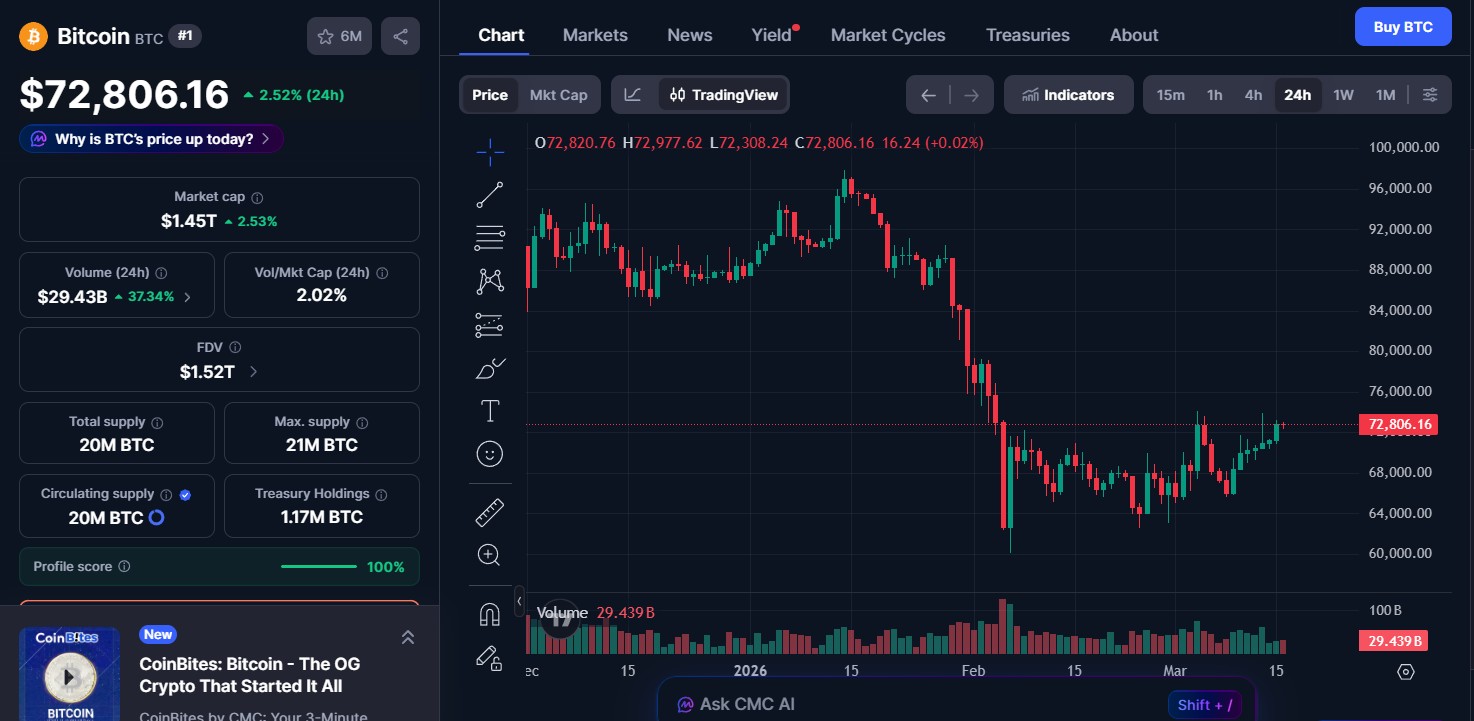
Task: Lock all drawings on the chart
Action: 490,658
